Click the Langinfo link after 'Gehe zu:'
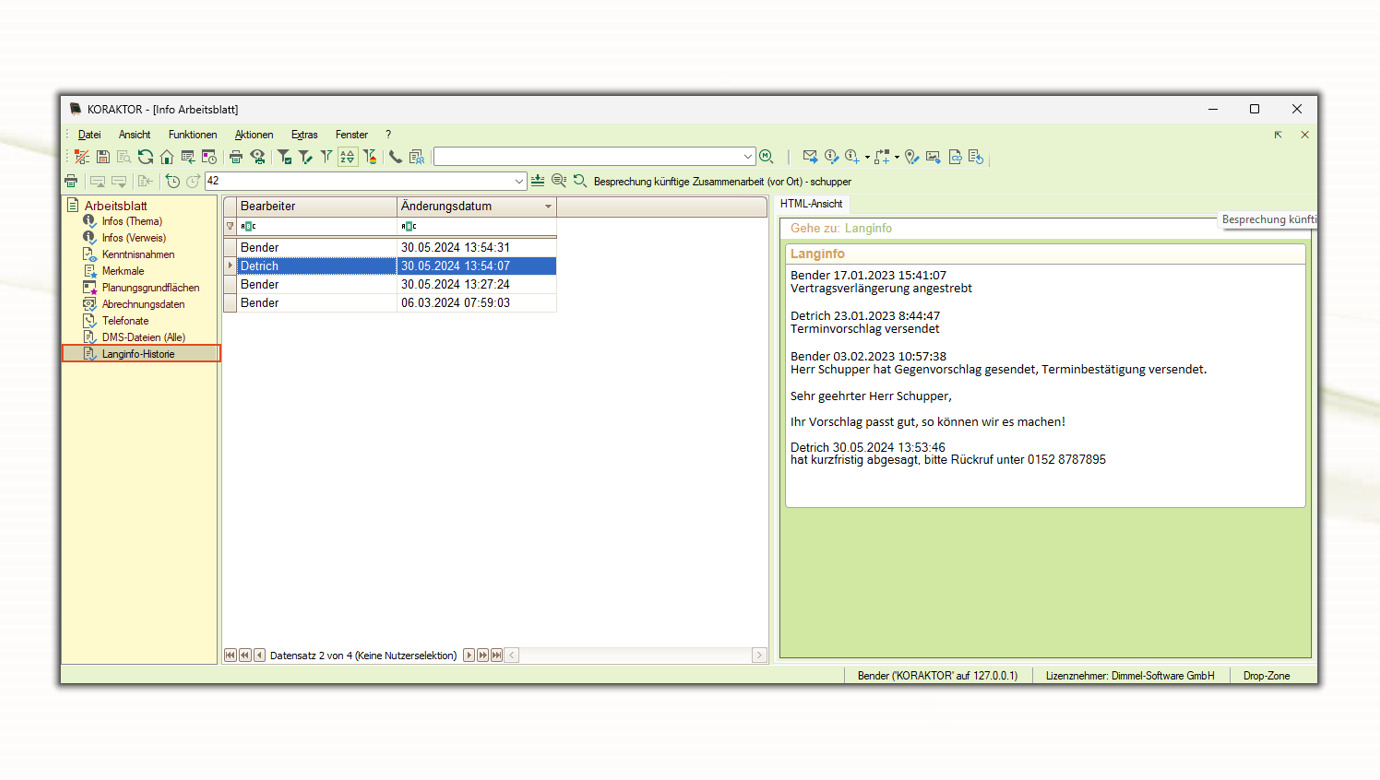This screenshot has height=780, width=1380. [868, 229]
